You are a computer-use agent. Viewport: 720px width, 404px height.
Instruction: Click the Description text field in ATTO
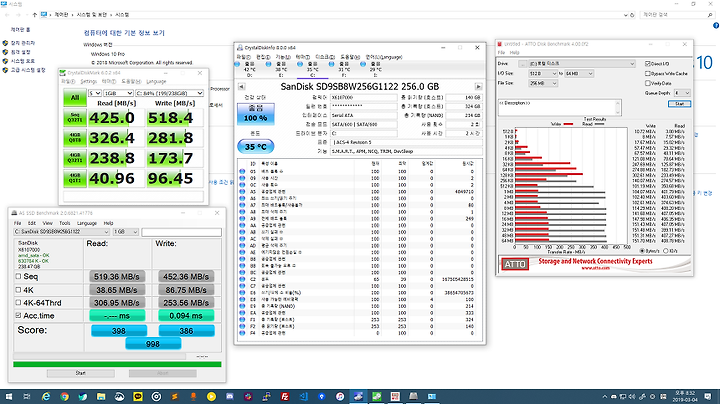coord(559,107)
